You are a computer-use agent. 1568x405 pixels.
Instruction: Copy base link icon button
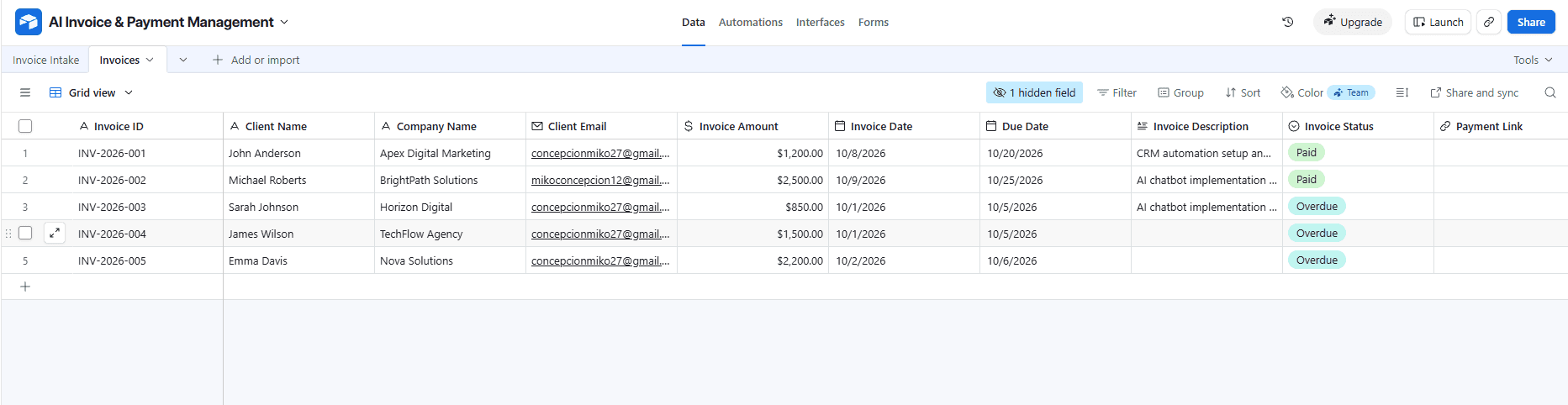(1489, 22)
